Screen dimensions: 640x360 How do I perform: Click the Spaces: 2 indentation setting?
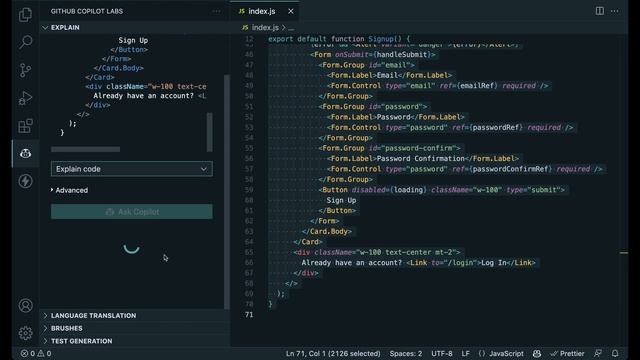tap(406, 353)
